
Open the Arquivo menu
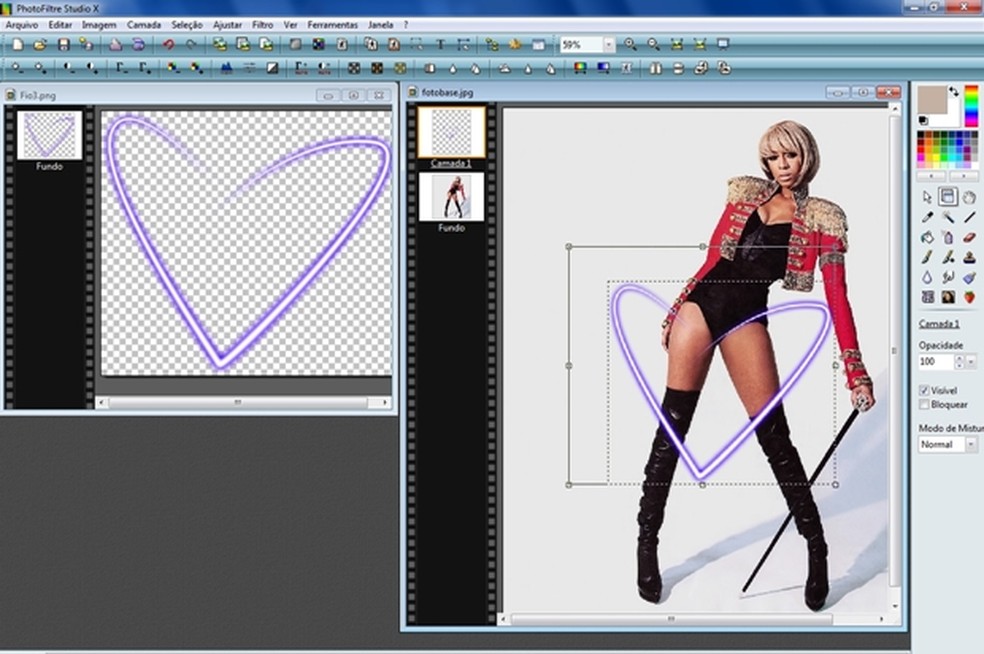click(22, 25)
